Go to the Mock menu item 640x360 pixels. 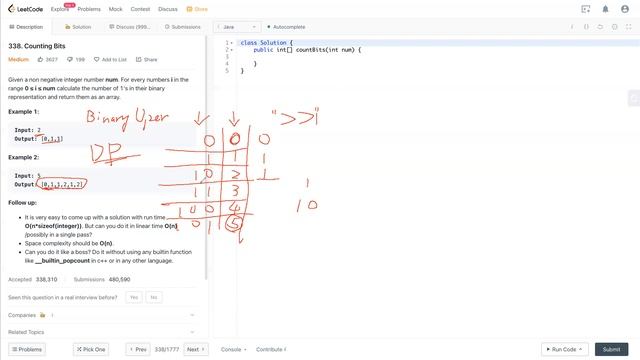pos(116,9)
